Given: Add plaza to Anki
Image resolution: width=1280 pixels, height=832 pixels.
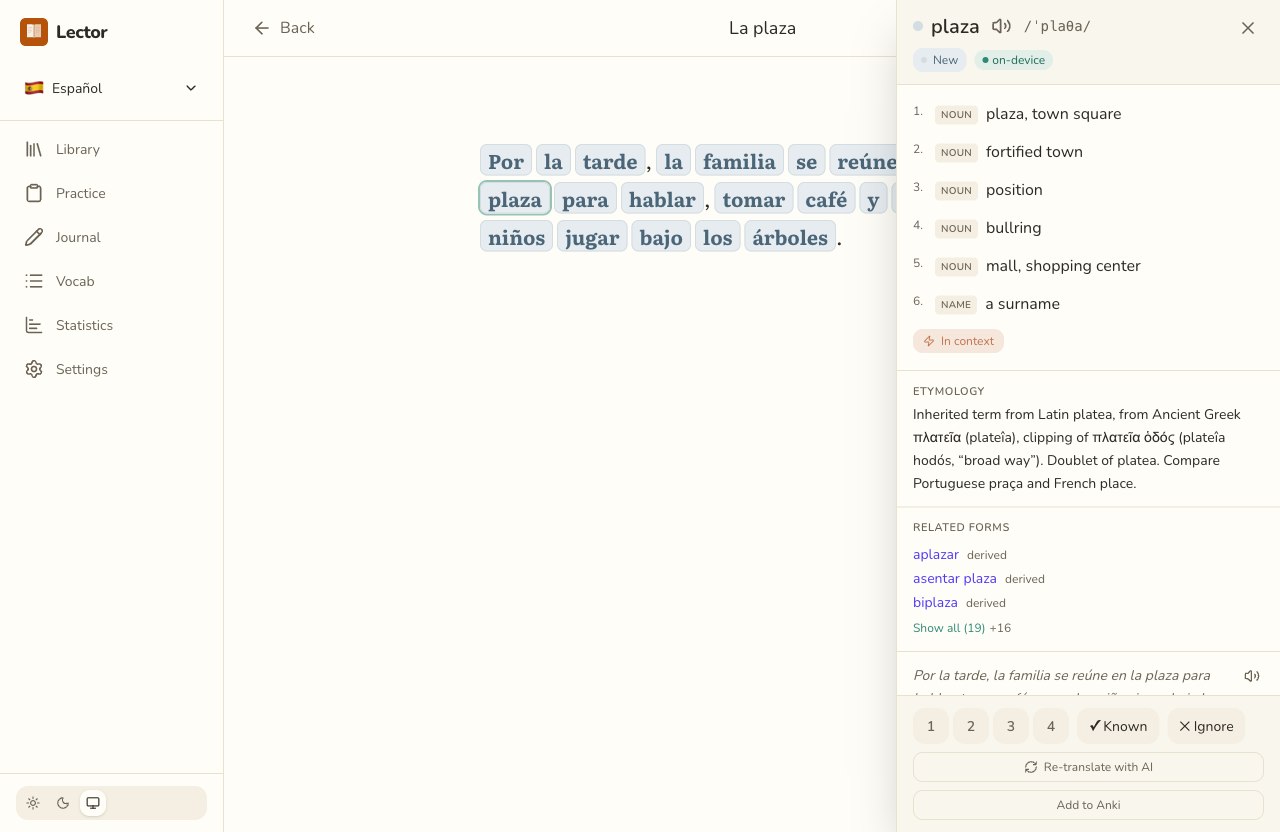Looking at the screenshot, I should 1088,805.
